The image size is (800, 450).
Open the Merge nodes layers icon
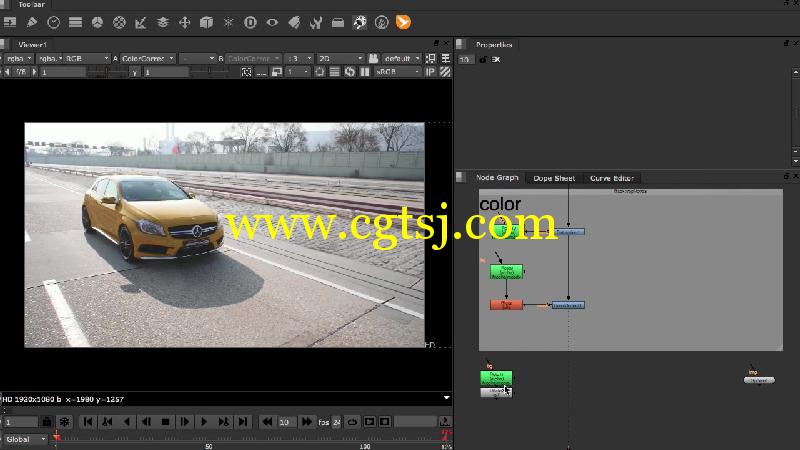coord(163,22)
